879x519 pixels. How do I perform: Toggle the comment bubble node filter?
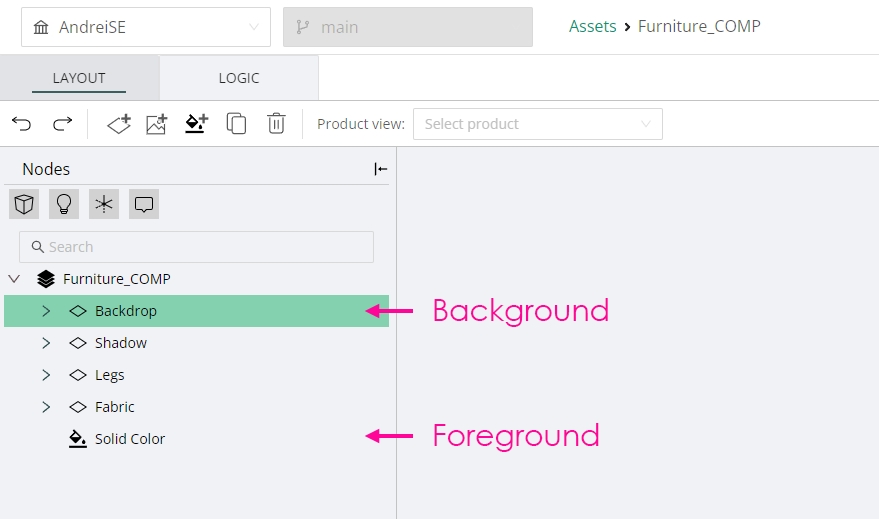[x=144, y=204]
